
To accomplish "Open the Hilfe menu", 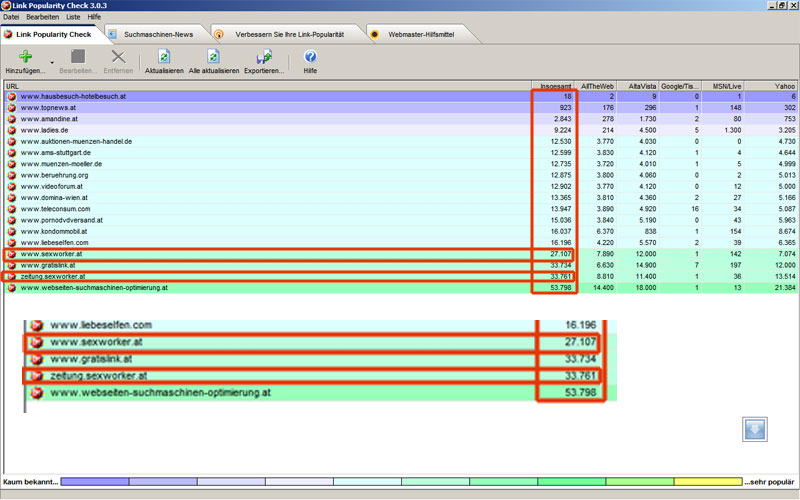I will [94, 17].
